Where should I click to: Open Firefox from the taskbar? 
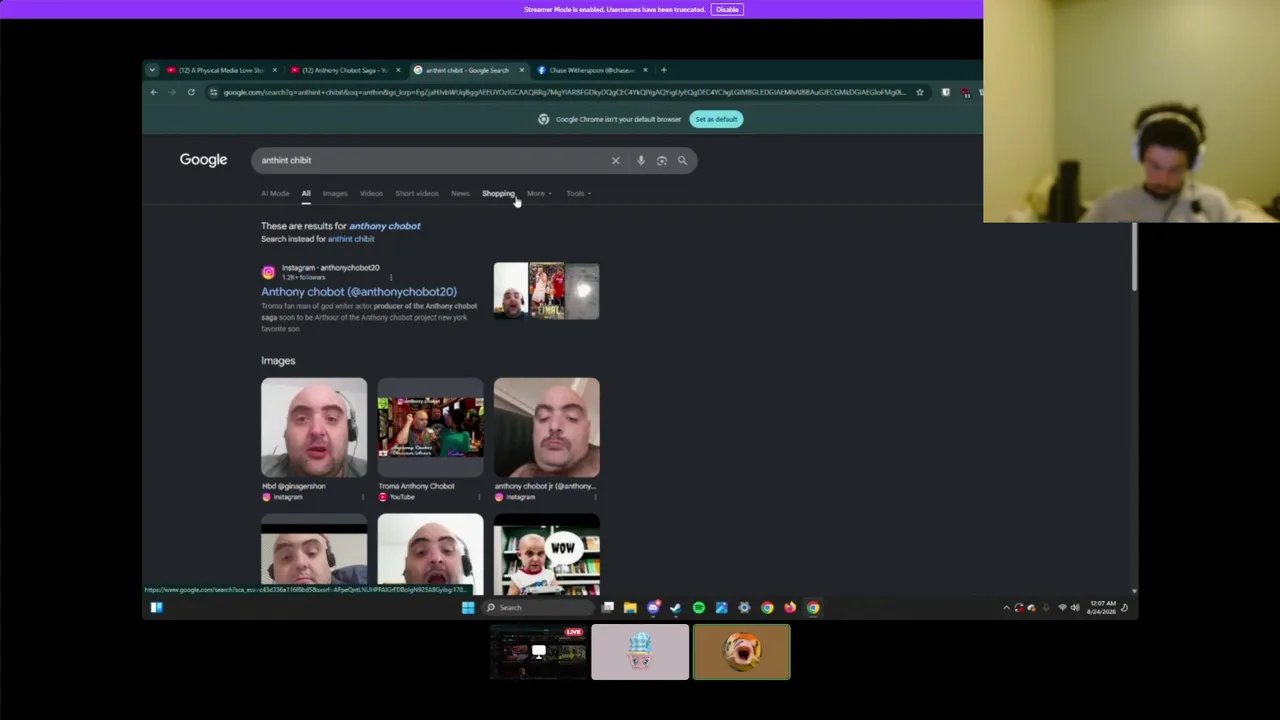[790, 607]
